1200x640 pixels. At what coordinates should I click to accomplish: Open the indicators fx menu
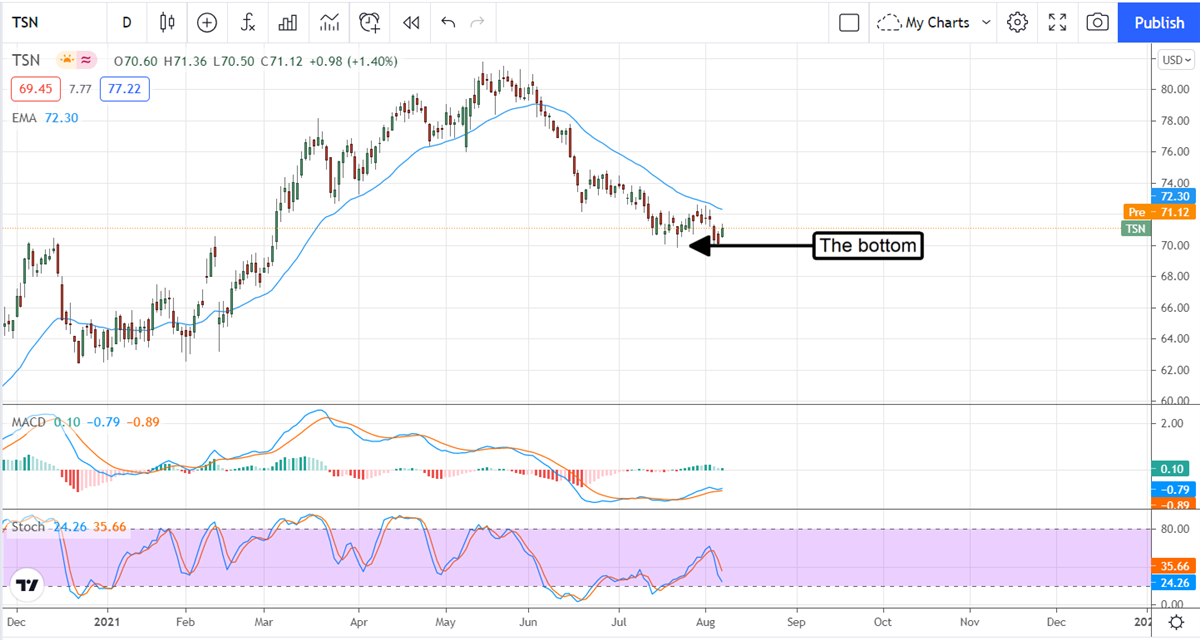(x=248, y=22)
